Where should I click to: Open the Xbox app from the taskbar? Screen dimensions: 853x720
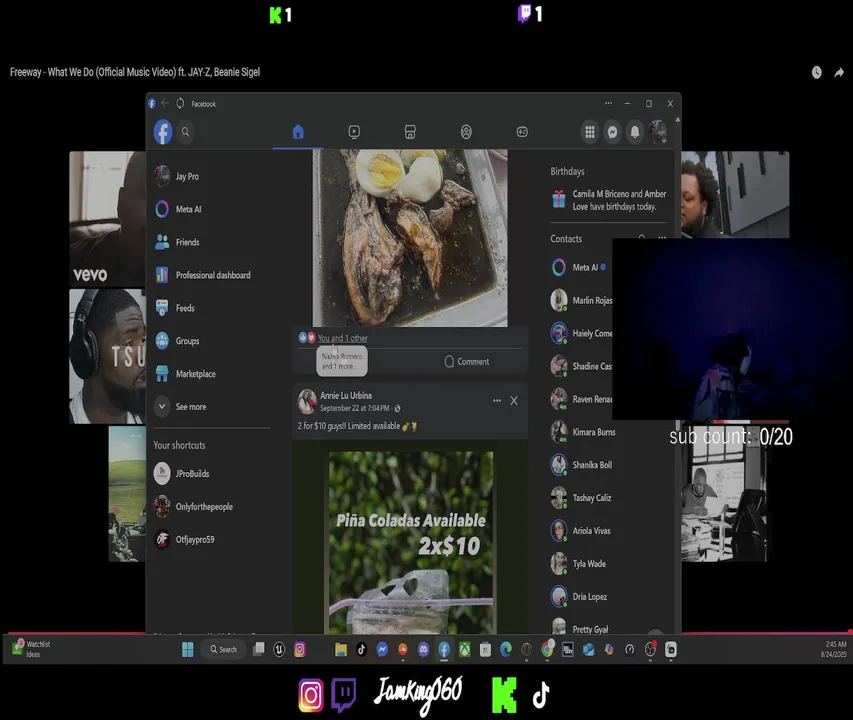coord(465,649)
